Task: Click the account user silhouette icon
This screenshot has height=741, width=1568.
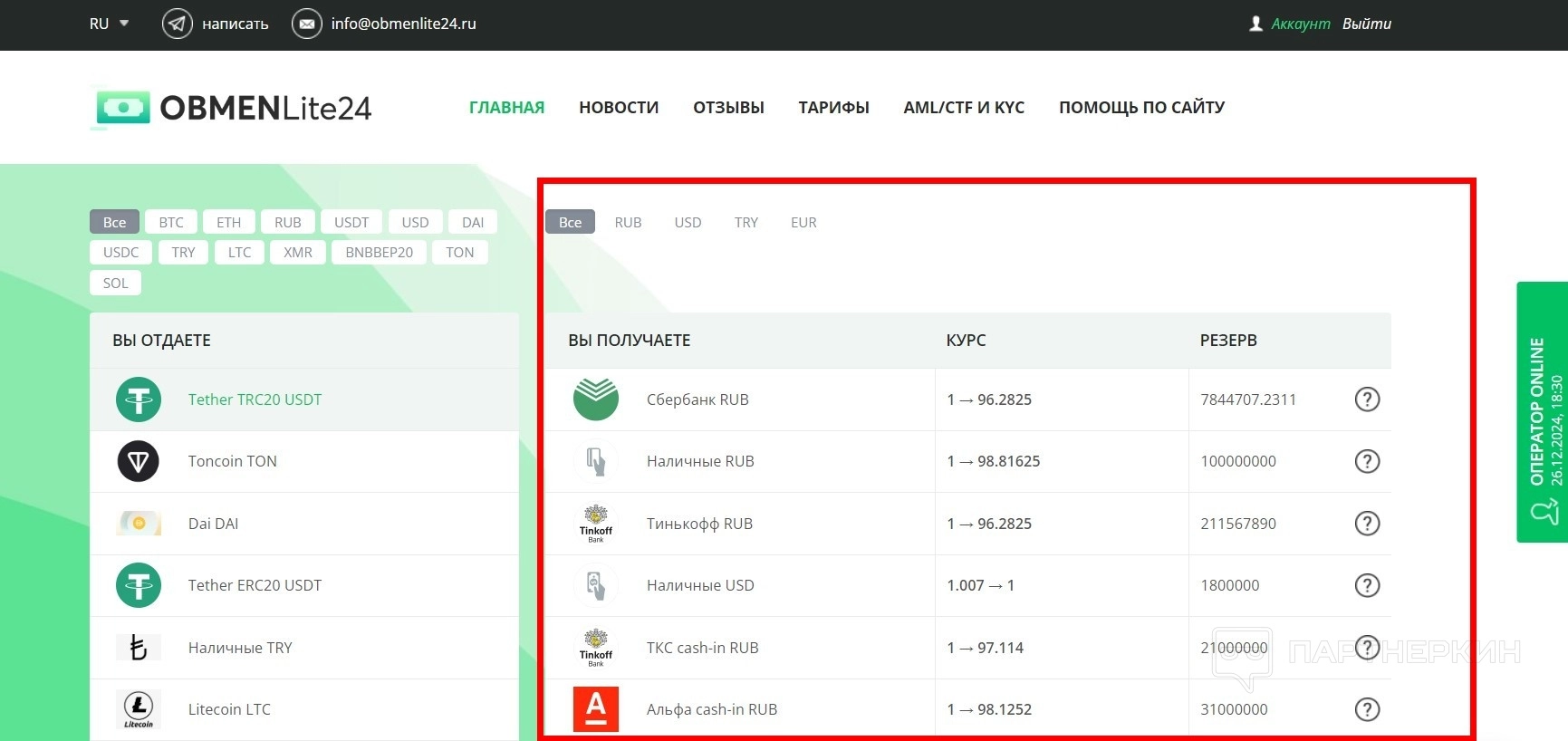Action: [1255, 24]
